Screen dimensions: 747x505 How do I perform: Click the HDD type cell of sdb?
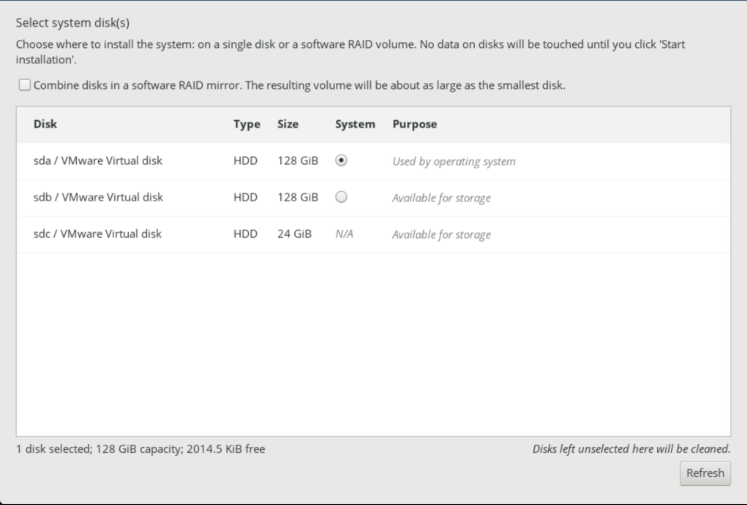tap(245, 197)
